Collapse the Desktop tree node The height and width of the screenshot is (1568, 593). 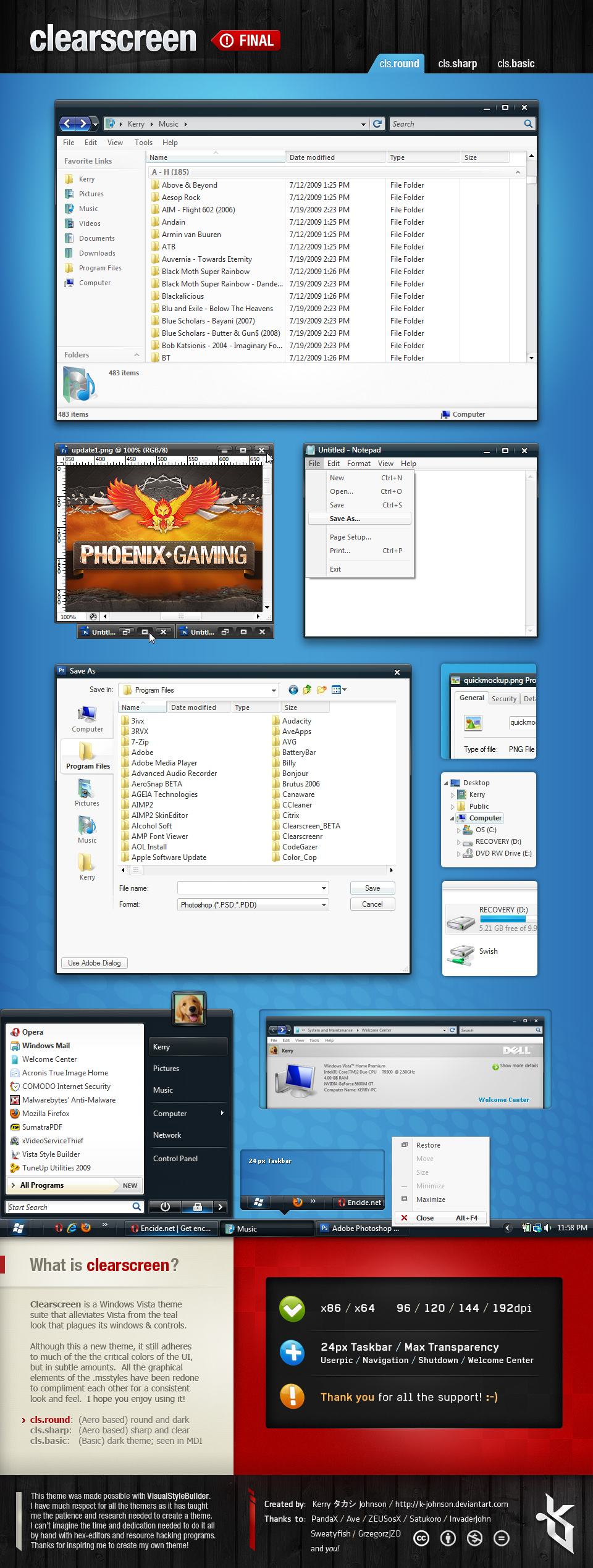446,783
